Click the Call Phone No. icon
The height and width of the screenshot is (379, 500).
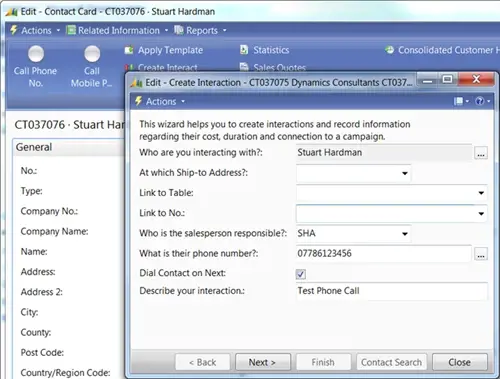click(x=36, y=54)
